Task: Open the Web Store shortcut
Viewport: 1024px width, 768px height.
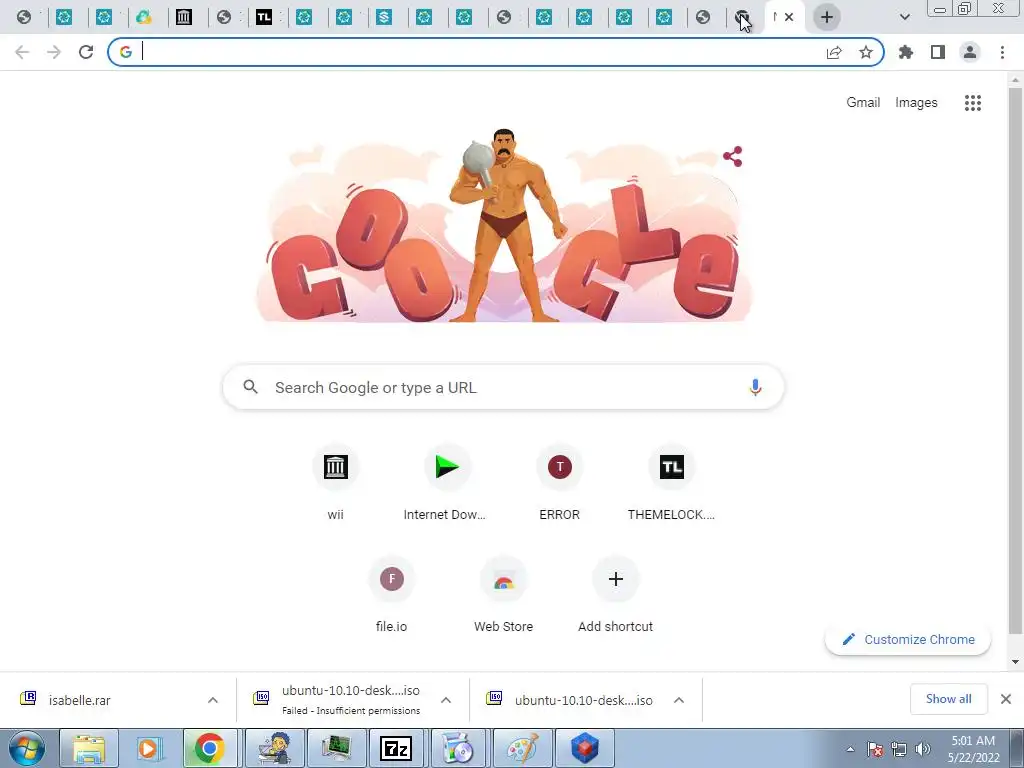Action: pos(504,595)
